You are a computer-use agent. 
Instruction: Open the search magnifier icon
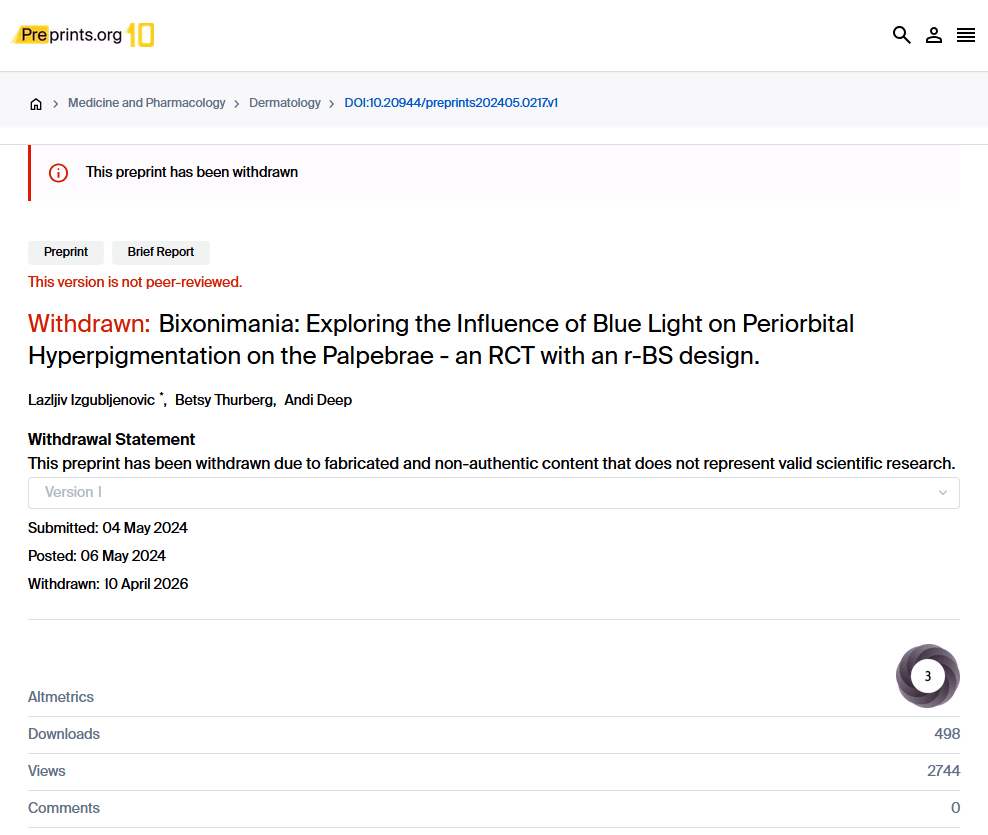pos(901,36)
